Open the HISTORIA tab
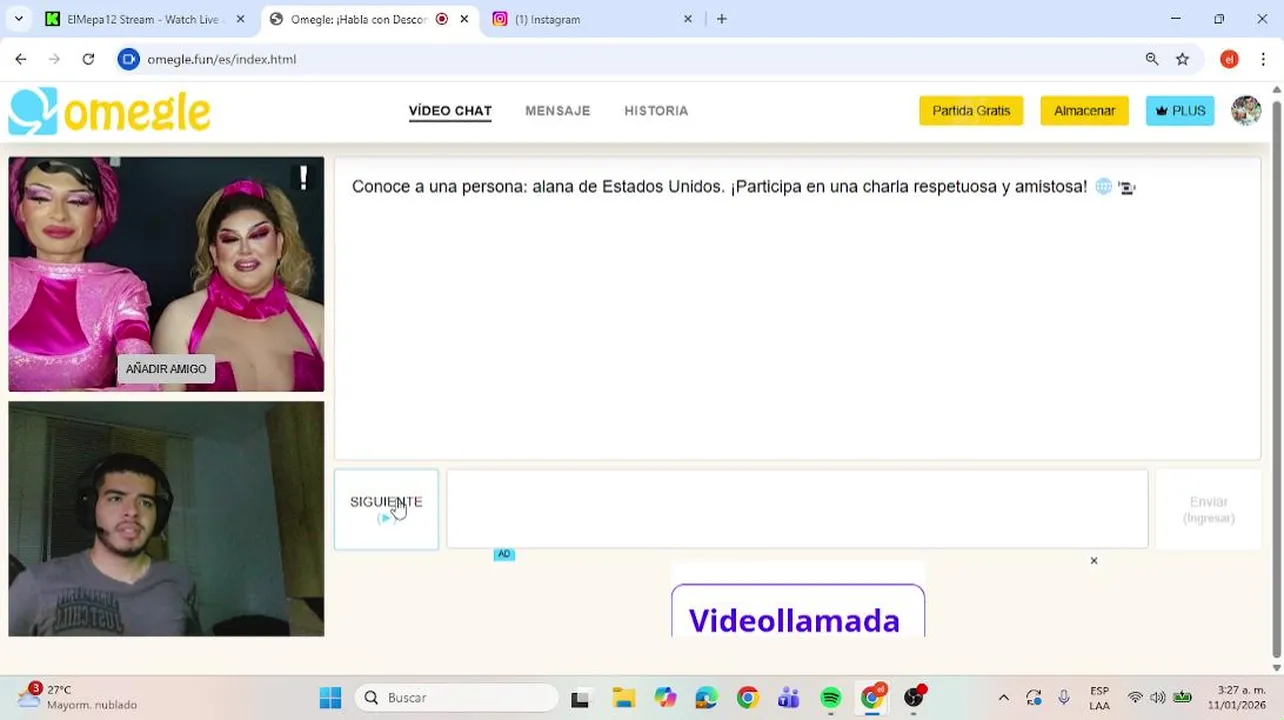Image resolution: width=1284 pixels, height=720 pixels. pyautogui.click(x=656, y=111)
